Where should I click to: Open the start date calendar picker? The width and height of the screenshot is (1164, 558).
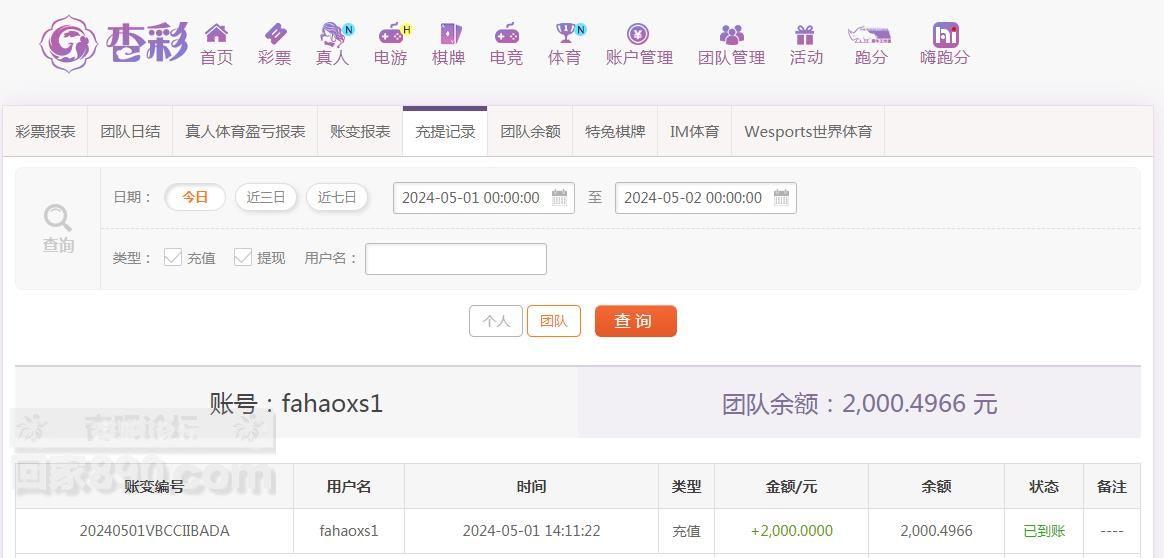pyautogui.click(x=559, y=197)
